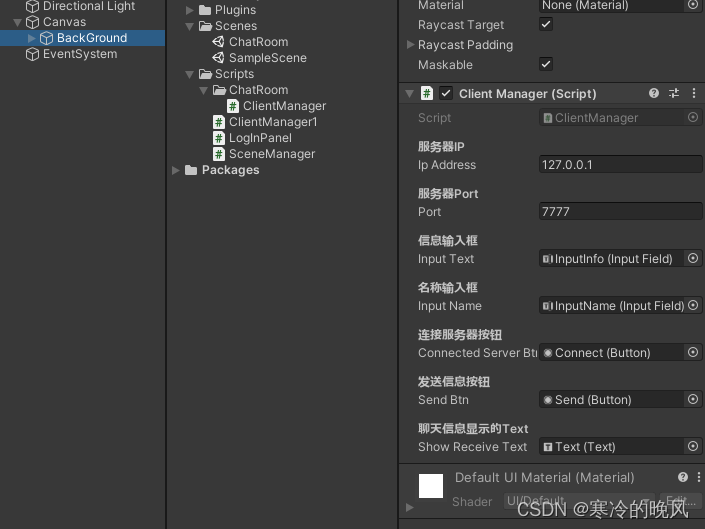Select the Directional Light object

coord(89,6)
